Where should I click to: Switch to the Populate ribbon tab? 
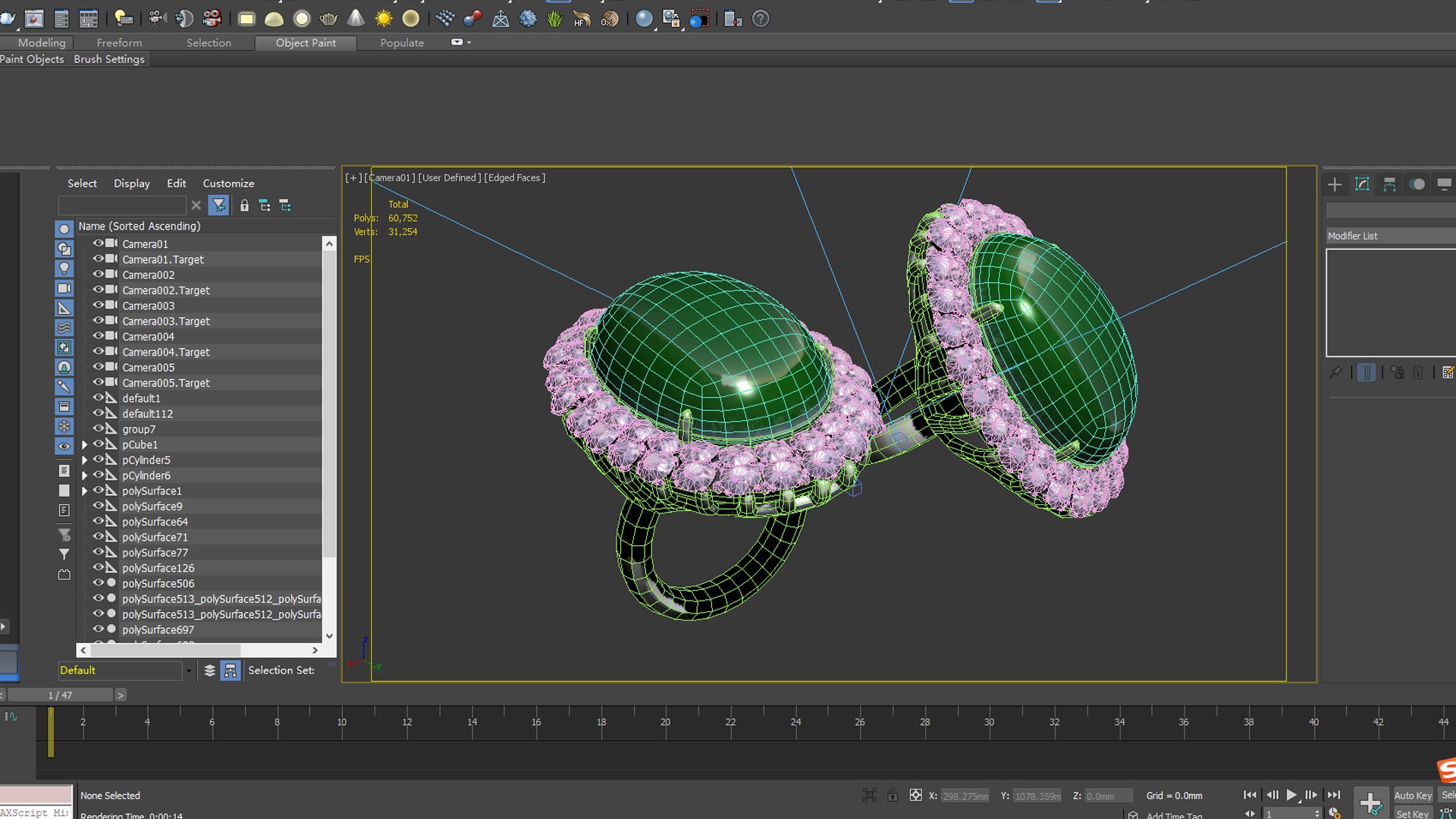402,43
